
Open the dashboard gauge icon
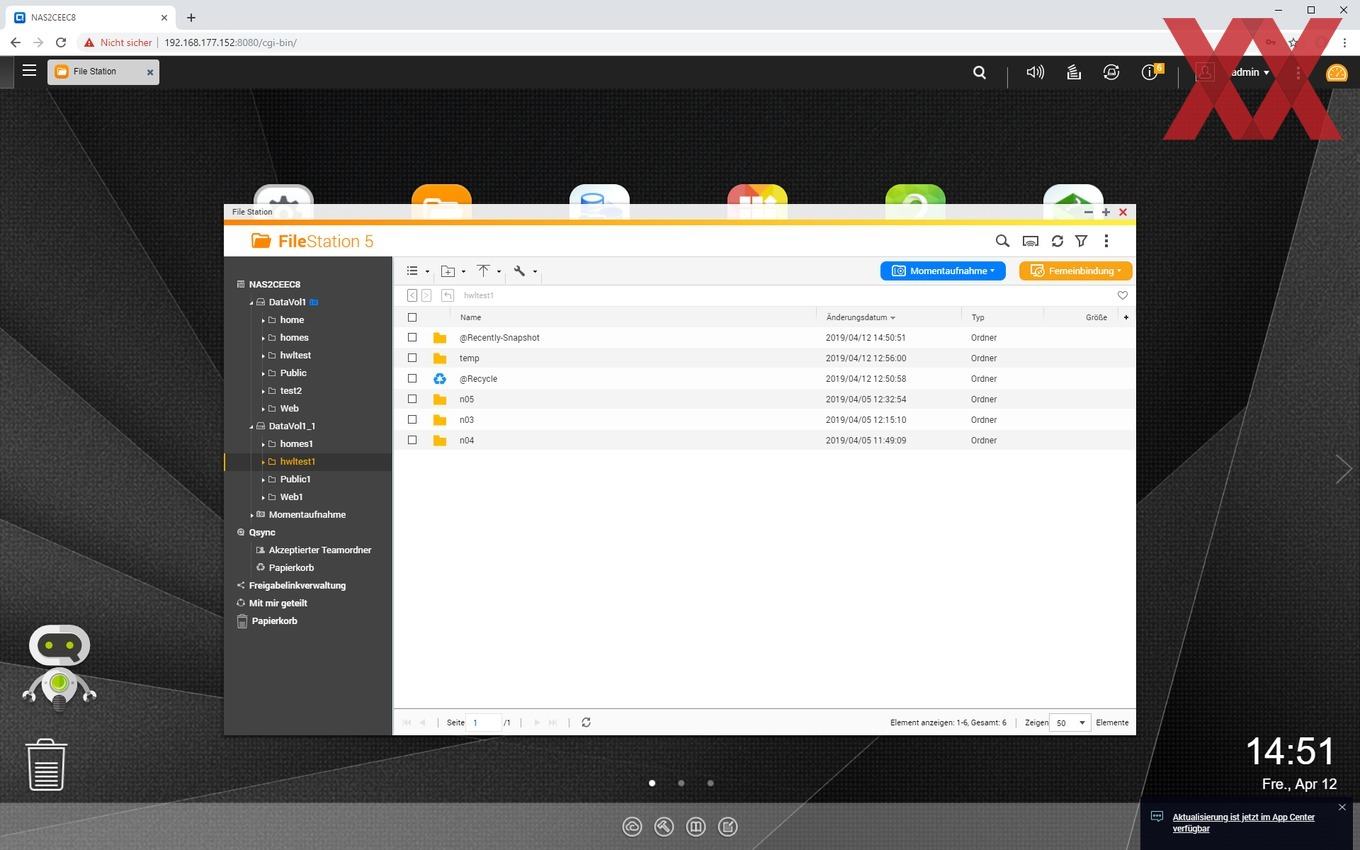(1337, 72)
